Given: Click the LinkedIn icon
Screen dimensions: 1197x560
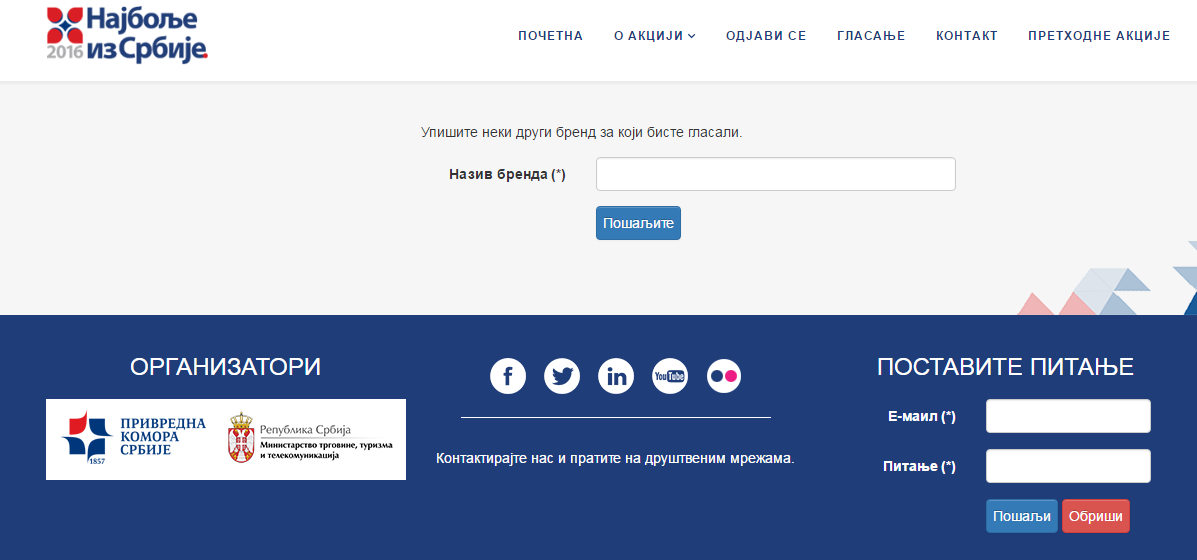Looking at the screenshot, I should click(616, 376).
